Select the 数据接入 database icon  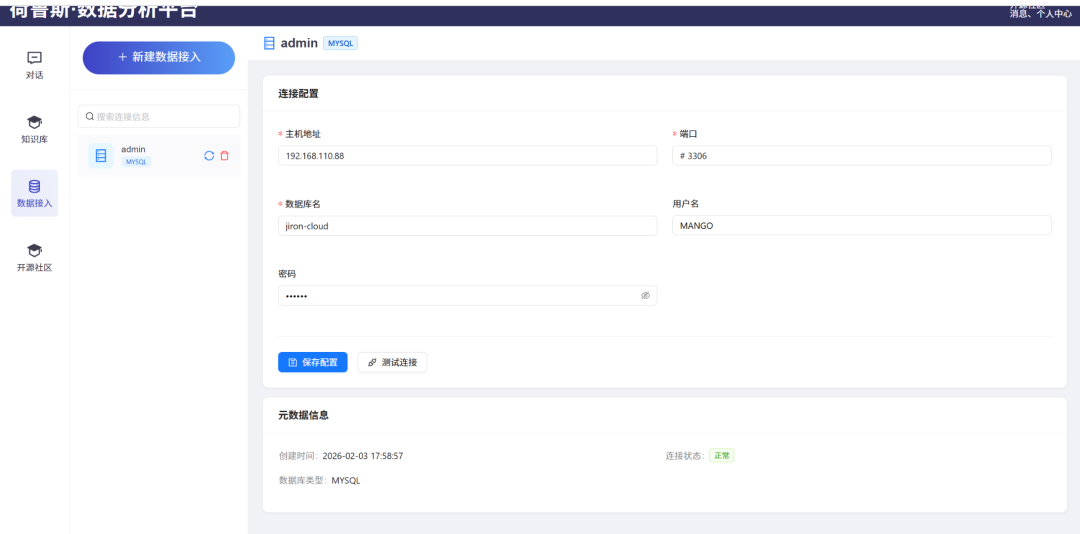(x=34, y=186)
